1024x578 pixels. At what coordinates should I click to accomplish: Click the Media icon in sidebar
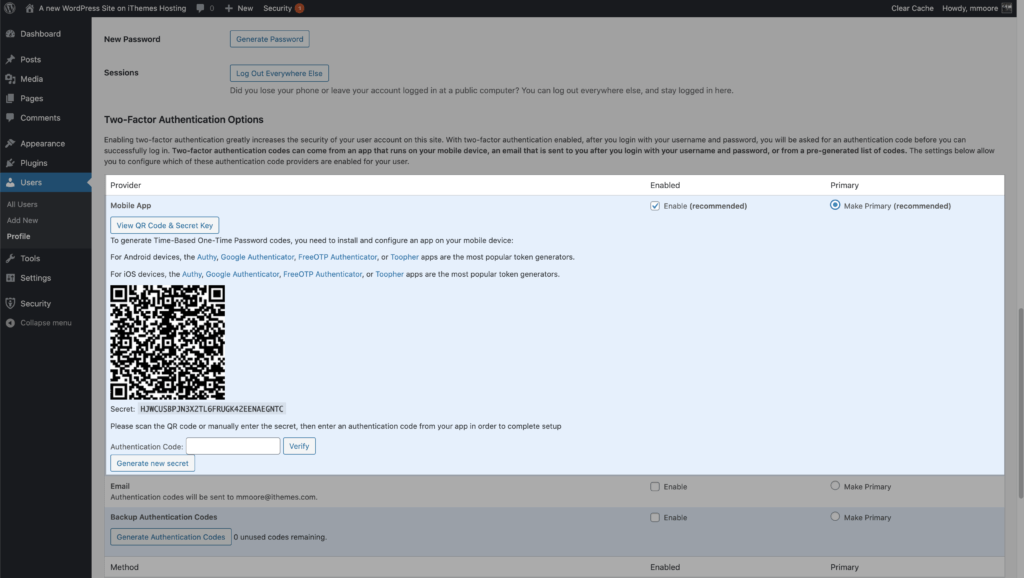tap(10, 79)
